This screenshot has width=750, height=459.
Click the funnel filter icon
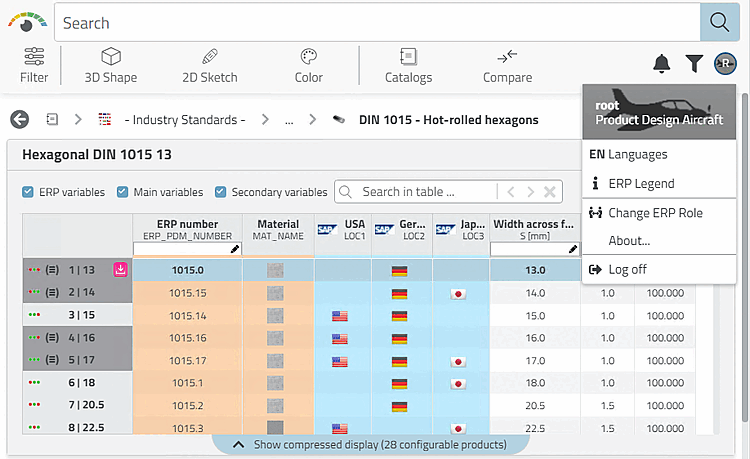point(694,64)
